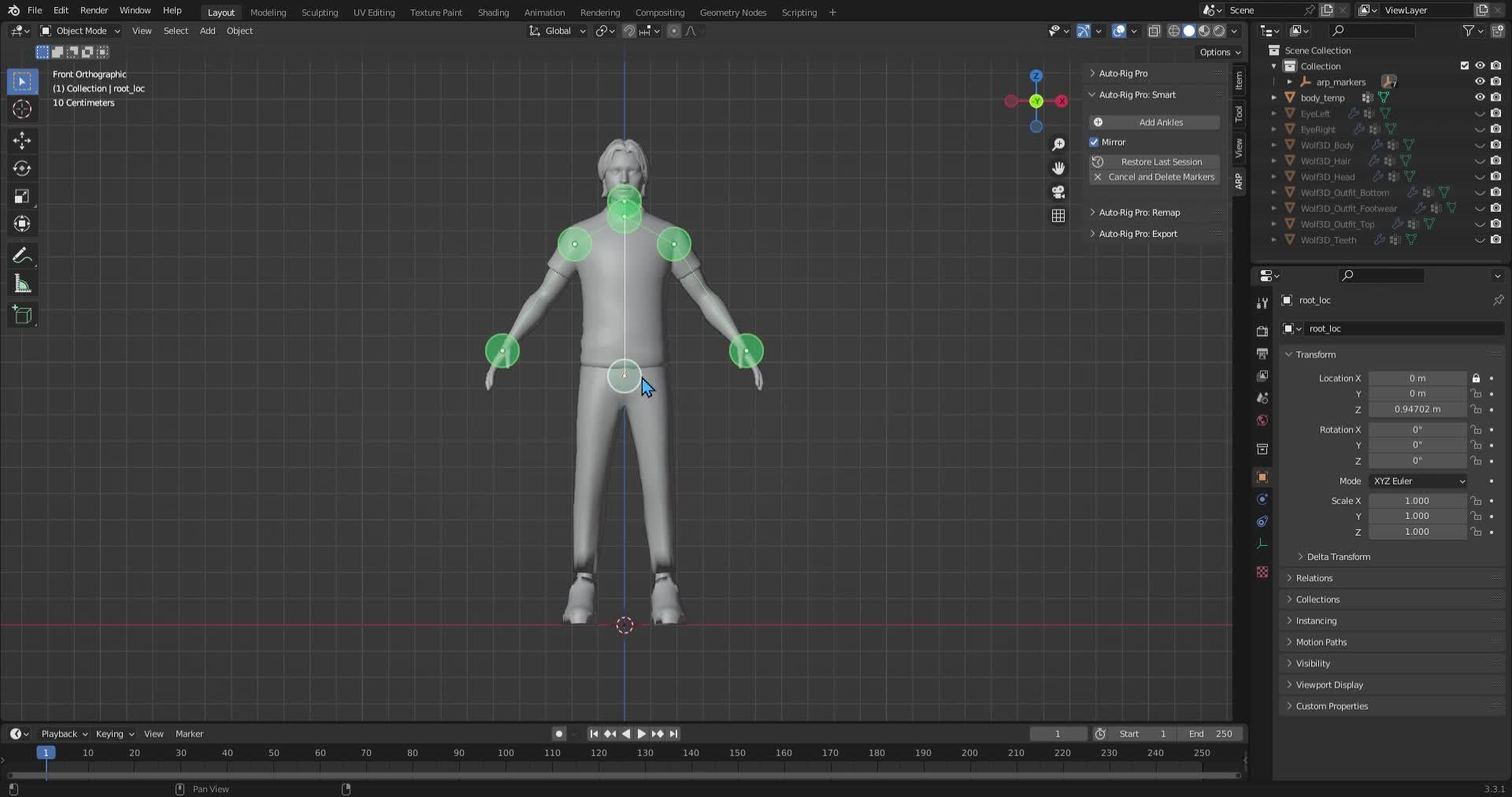Select the Scale tool

coord(22,196)
